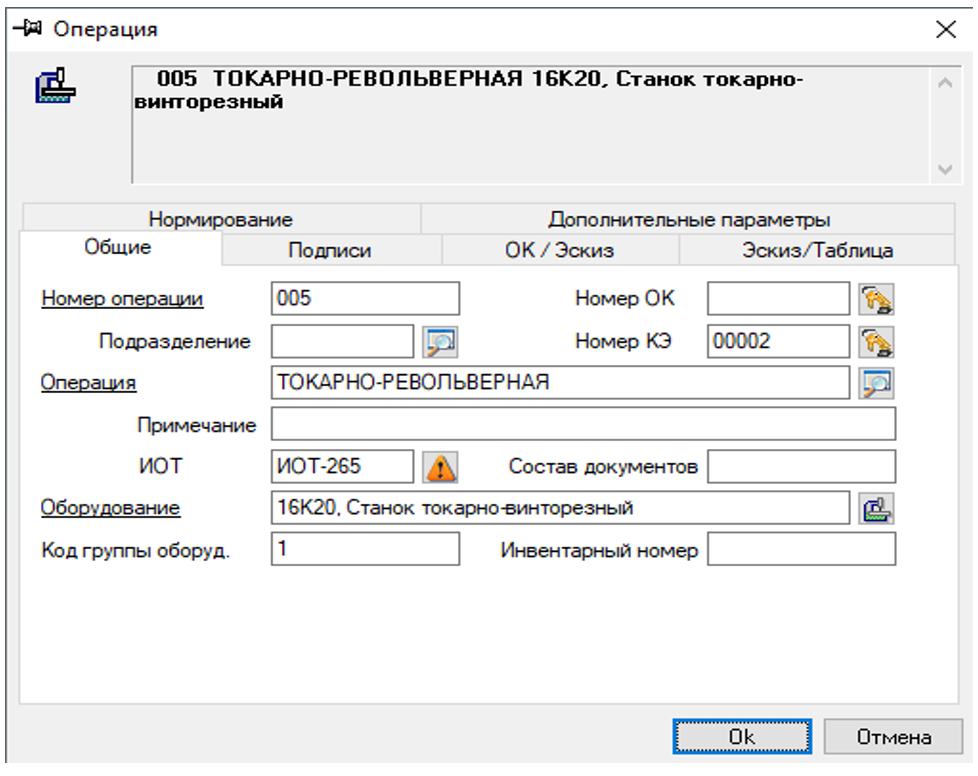
Task: Focus the Инвентарный номер field
Action: [803, 550]
